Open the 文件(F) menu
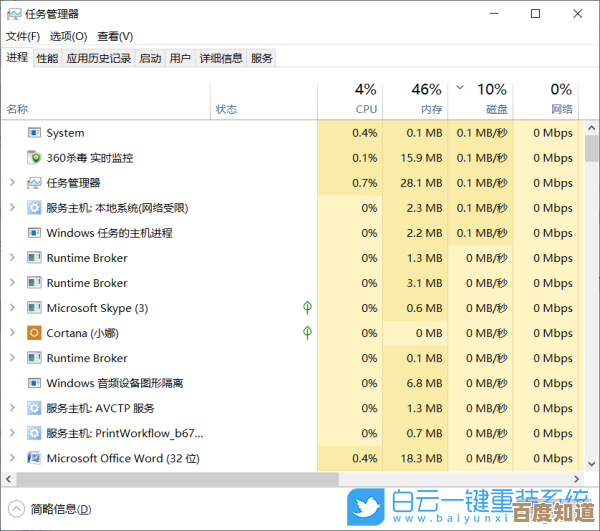The image size is (600, 531). pyautogui.click(x=23, y=36)
